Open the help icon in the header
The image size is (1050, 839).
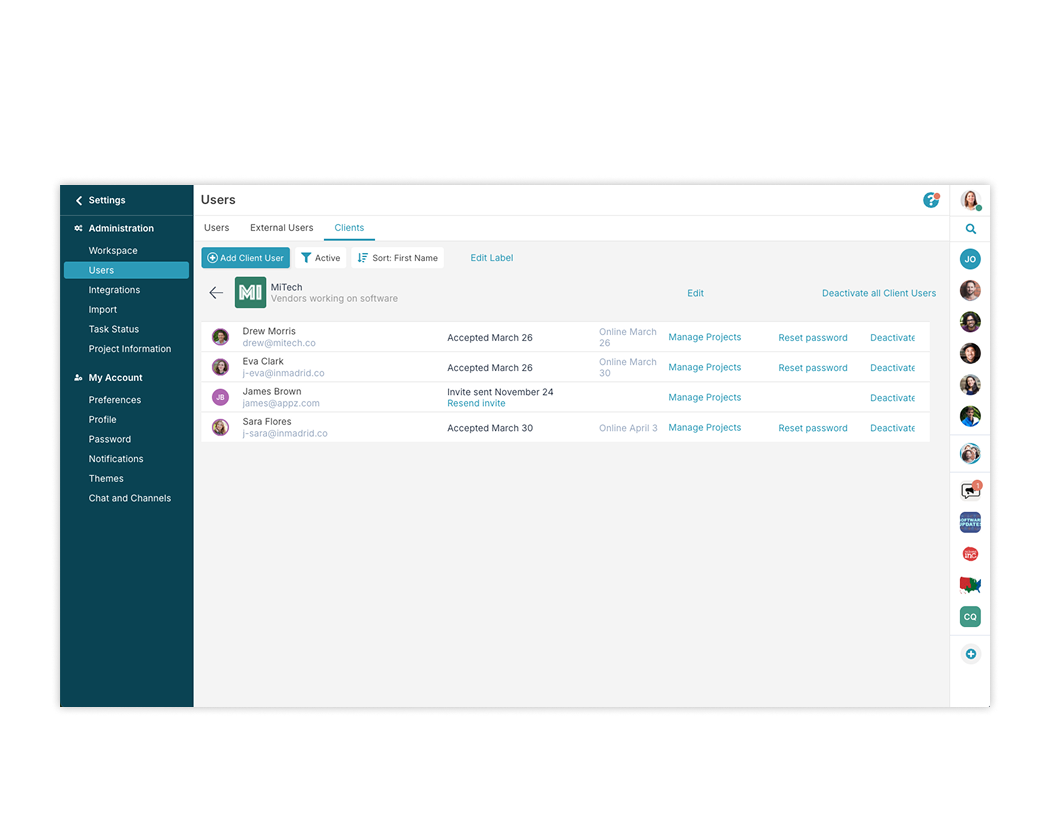click(931, 200)
